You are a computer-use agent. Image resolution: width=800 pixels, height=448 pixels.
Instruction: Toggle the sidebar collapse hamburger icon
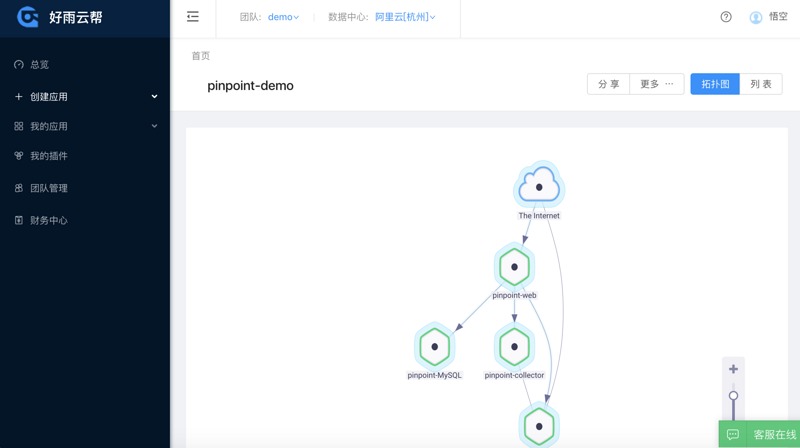pos(193,17)
